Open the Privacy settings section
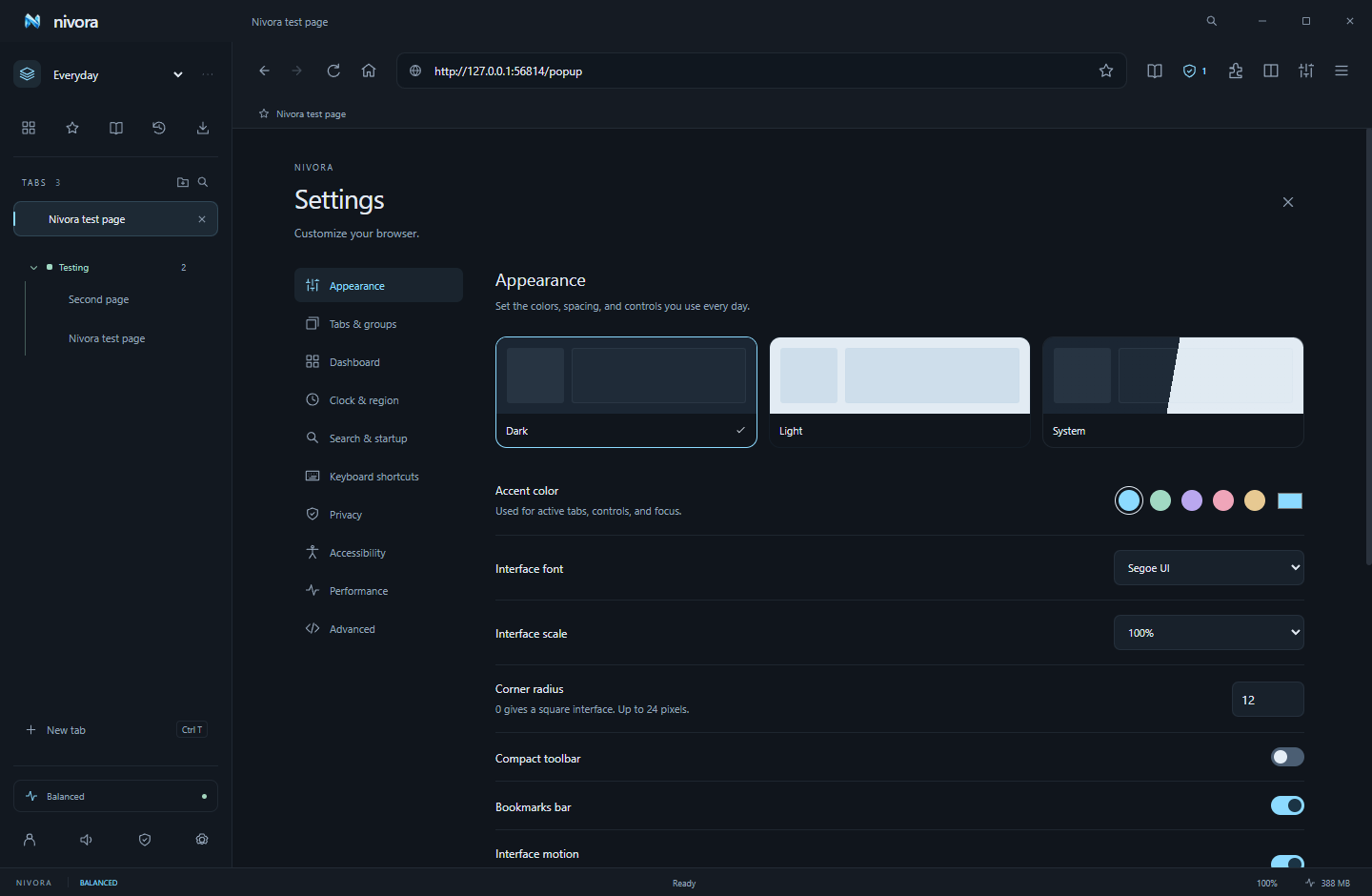The height and width of the screenshot is (896, 1372). pyautogui.click(x=378, y=515)
